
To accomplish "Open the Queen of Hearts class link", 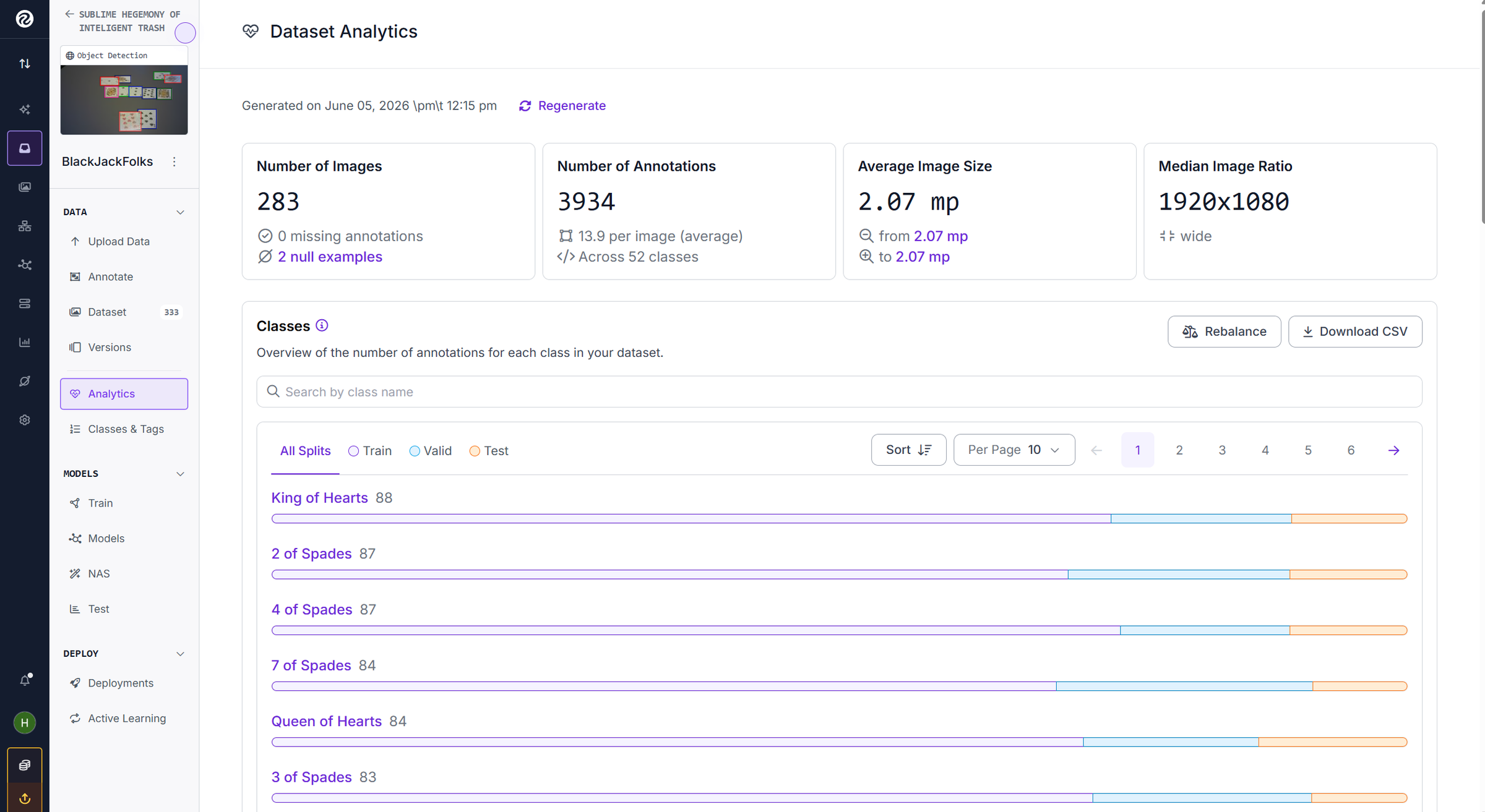I will (326, 721).
